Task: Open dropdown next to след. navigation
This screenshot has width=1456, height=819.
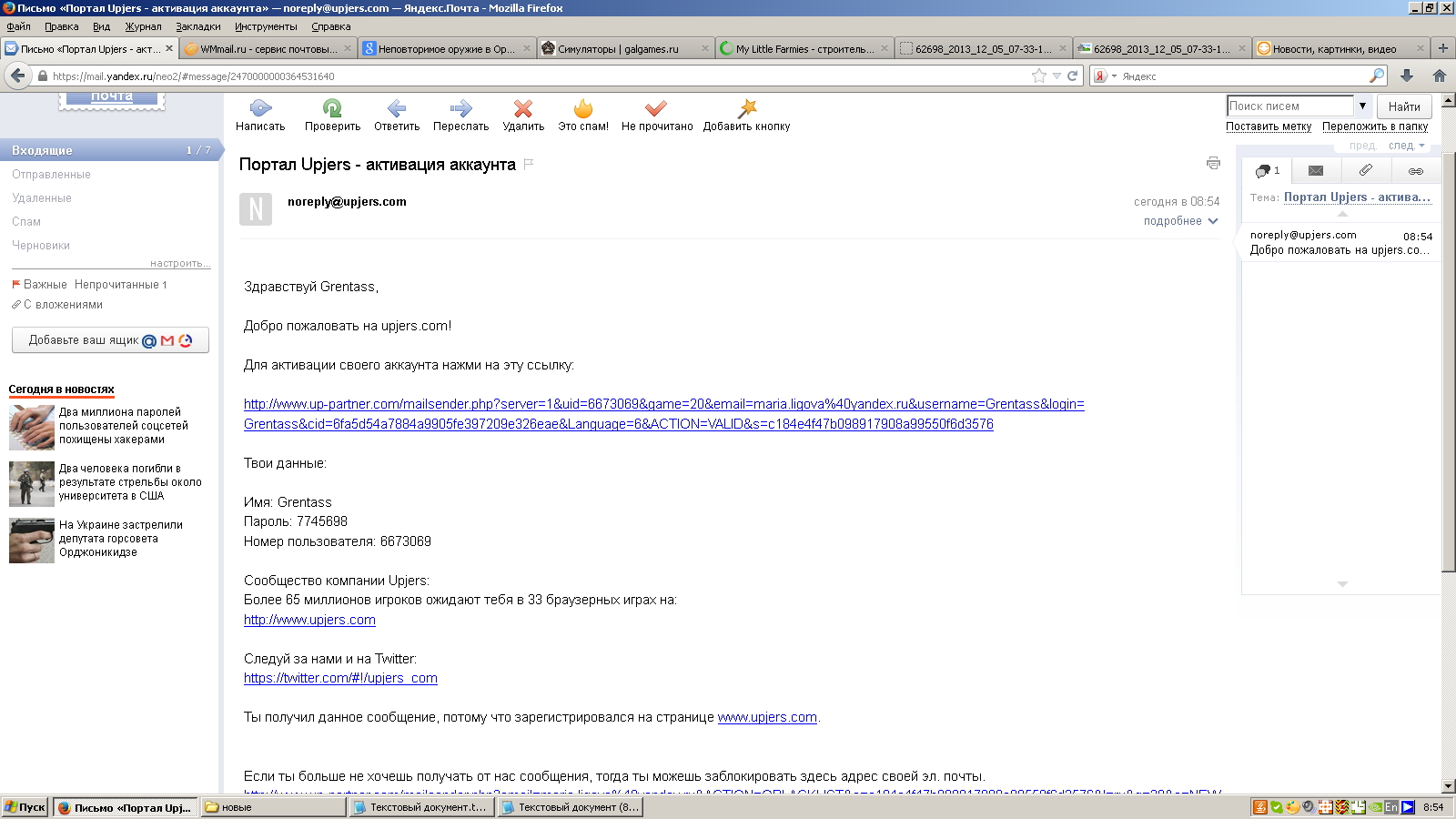Action: (1421, 146)
